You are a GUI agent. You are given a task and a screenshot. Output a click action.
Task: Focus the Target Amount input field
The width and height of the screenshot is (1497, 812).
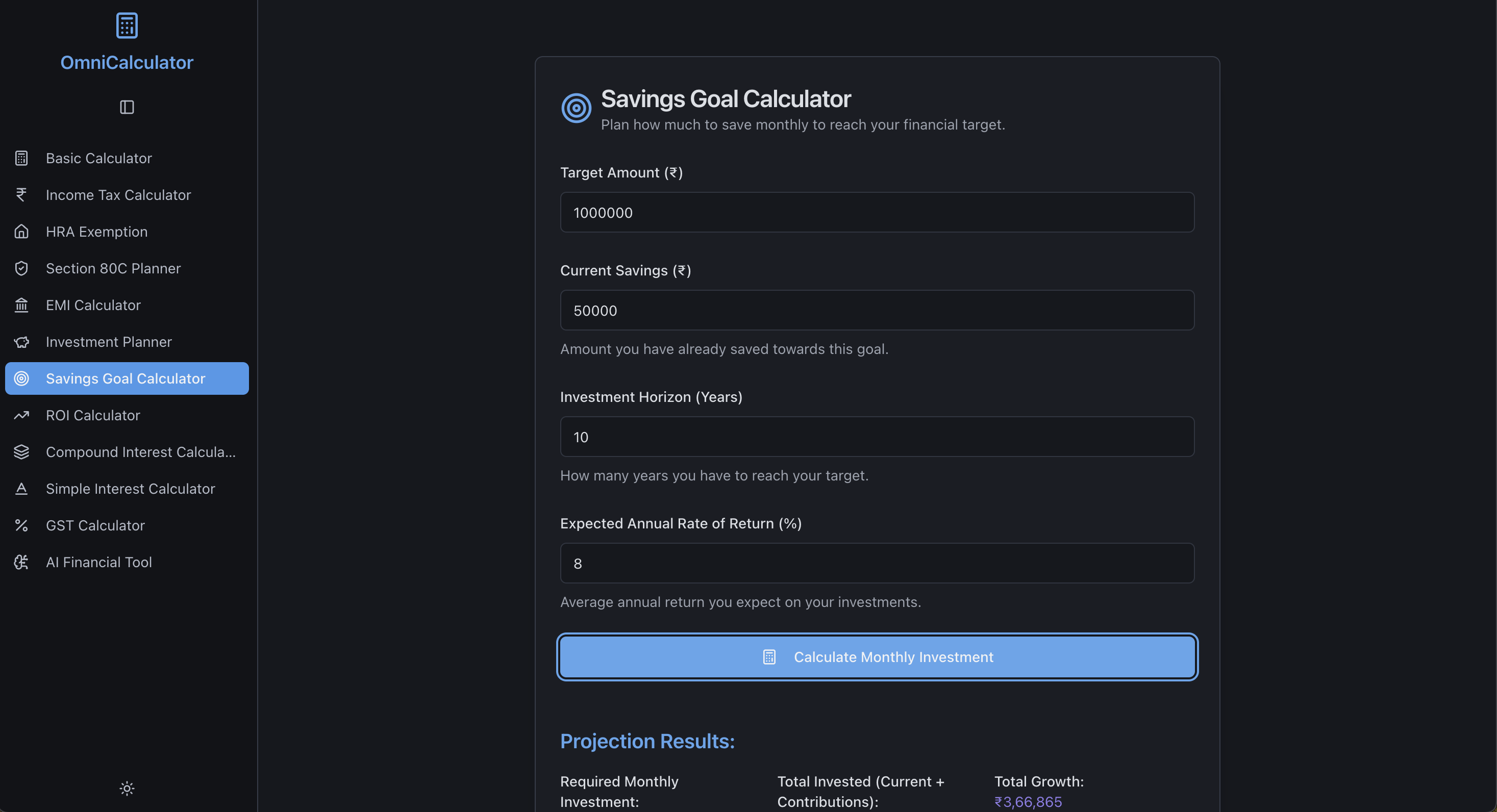pyautogui.click(x=877, y=213)
